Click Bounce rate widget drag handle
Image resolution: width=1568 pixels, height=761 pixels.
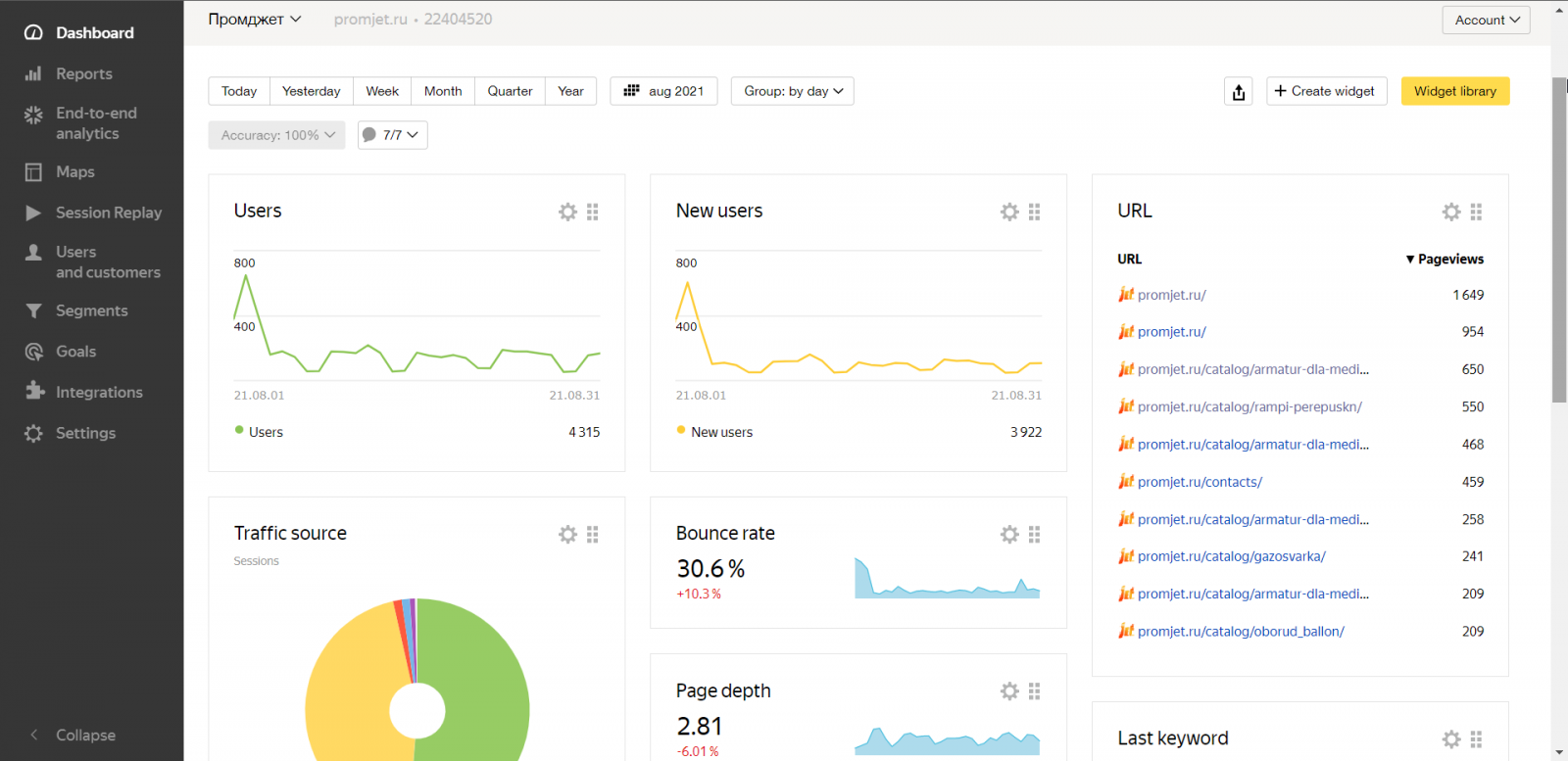pyautogui.click(x=1035, y=534)
